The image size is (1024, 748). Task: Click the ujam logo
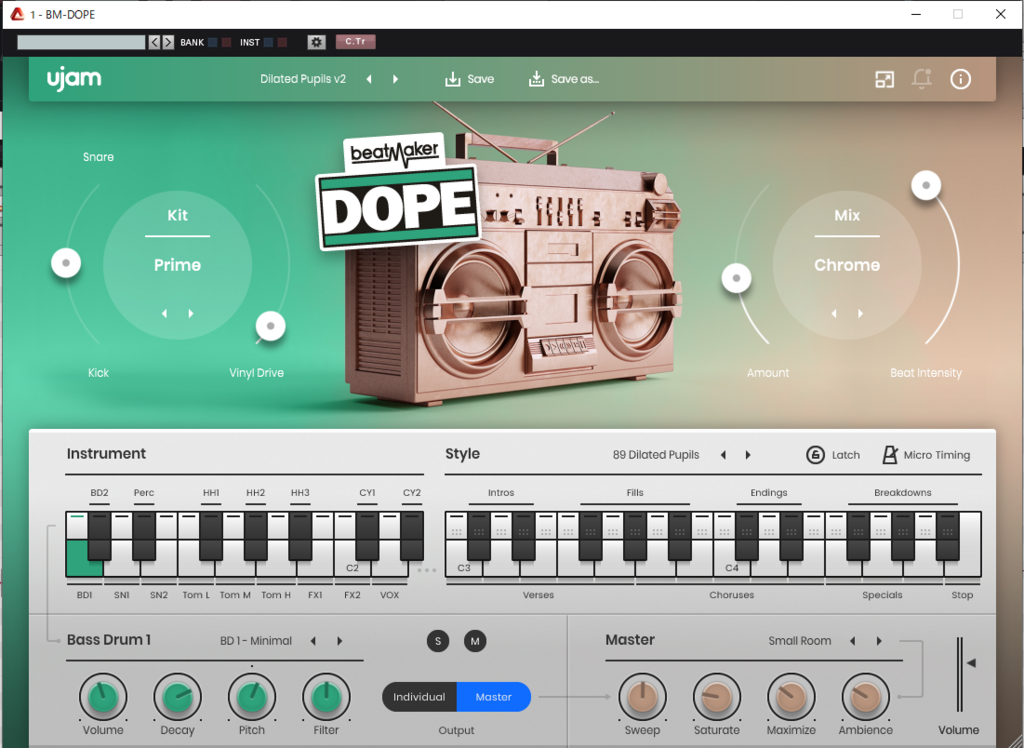coord(74,78)
